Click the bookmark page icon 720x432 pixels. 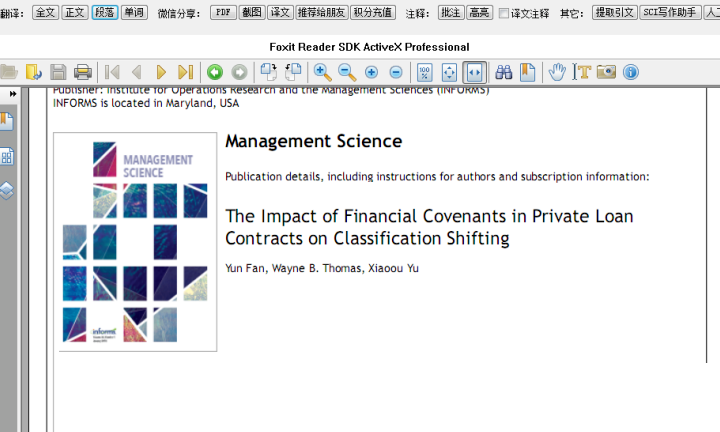pos(528,72)
